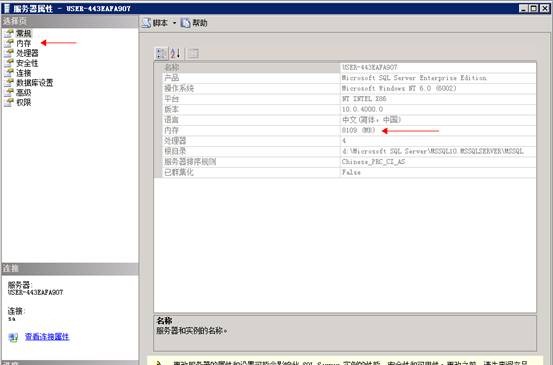Expand the 脚本 dropdown arrow
Viewport: 553px width, 365px height.
click(x=174, y=23)
